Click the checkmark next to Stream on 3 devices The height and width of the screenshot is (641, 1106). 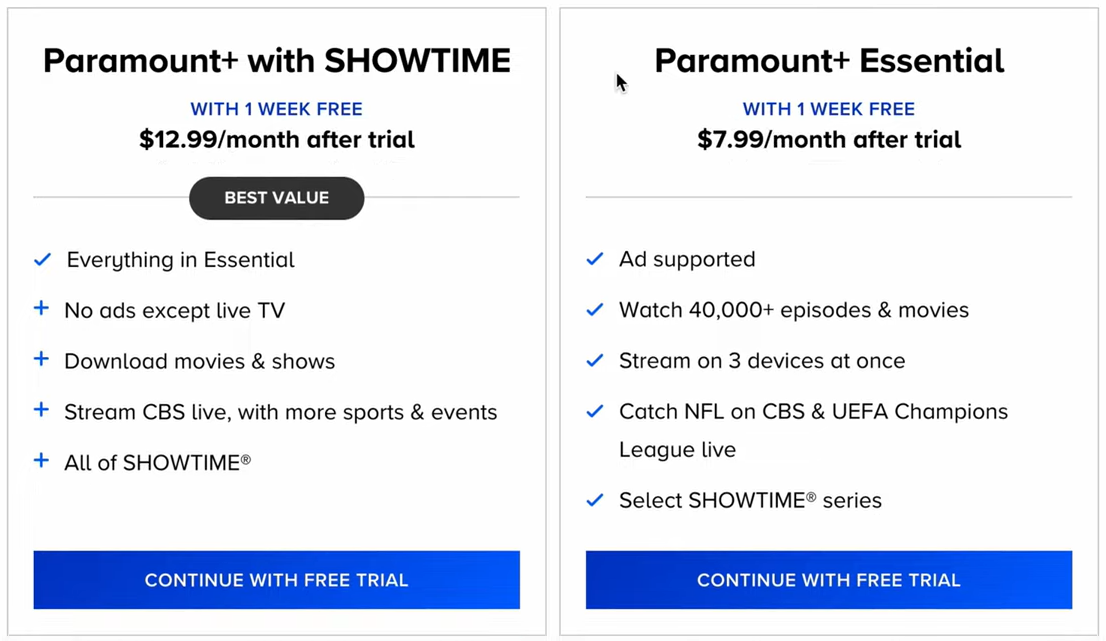pyautogui.click(x=595, y=361)
